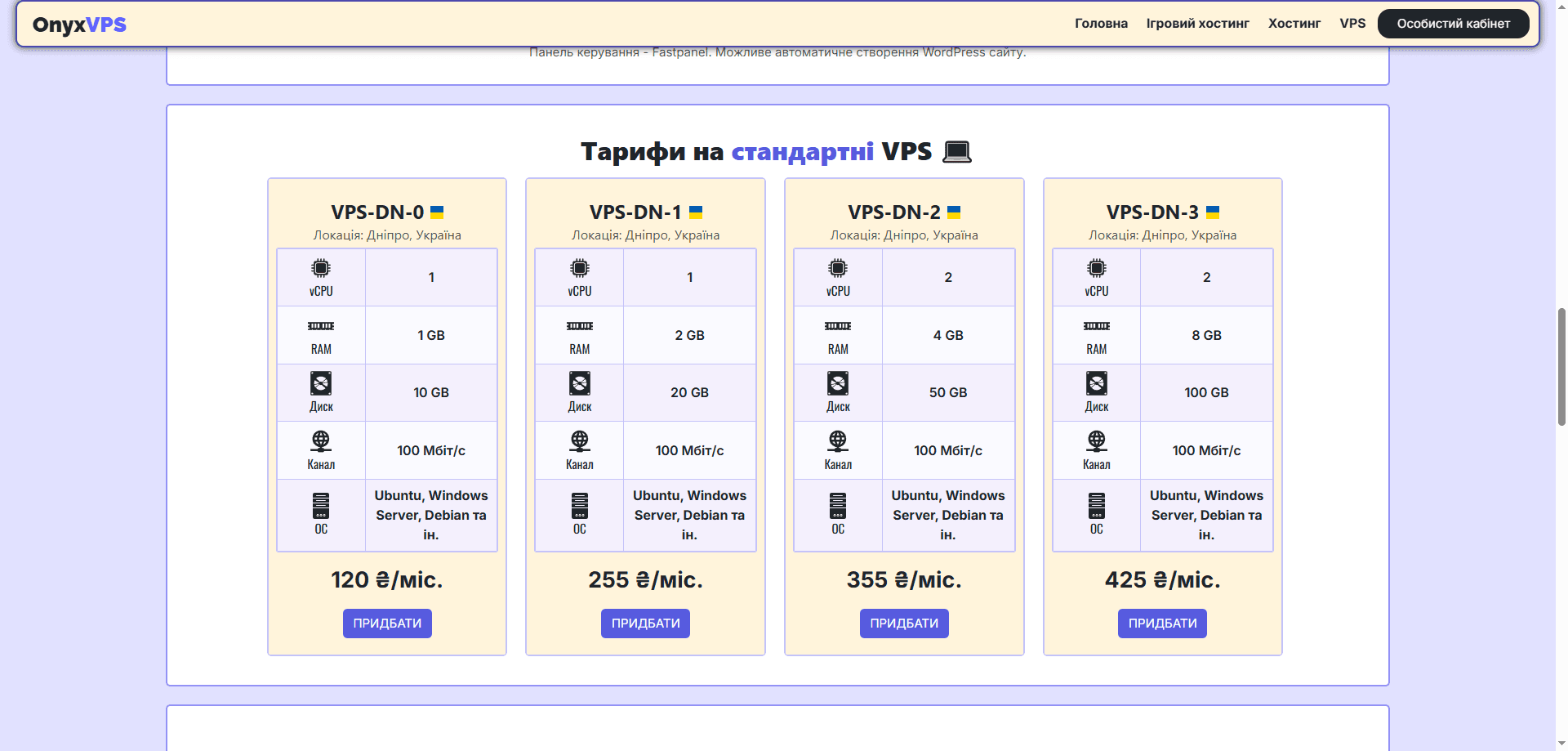1568x751 pixels.
Task: Click the Ukraine flag next to VPS-DN-1
Action: point(696,212)
